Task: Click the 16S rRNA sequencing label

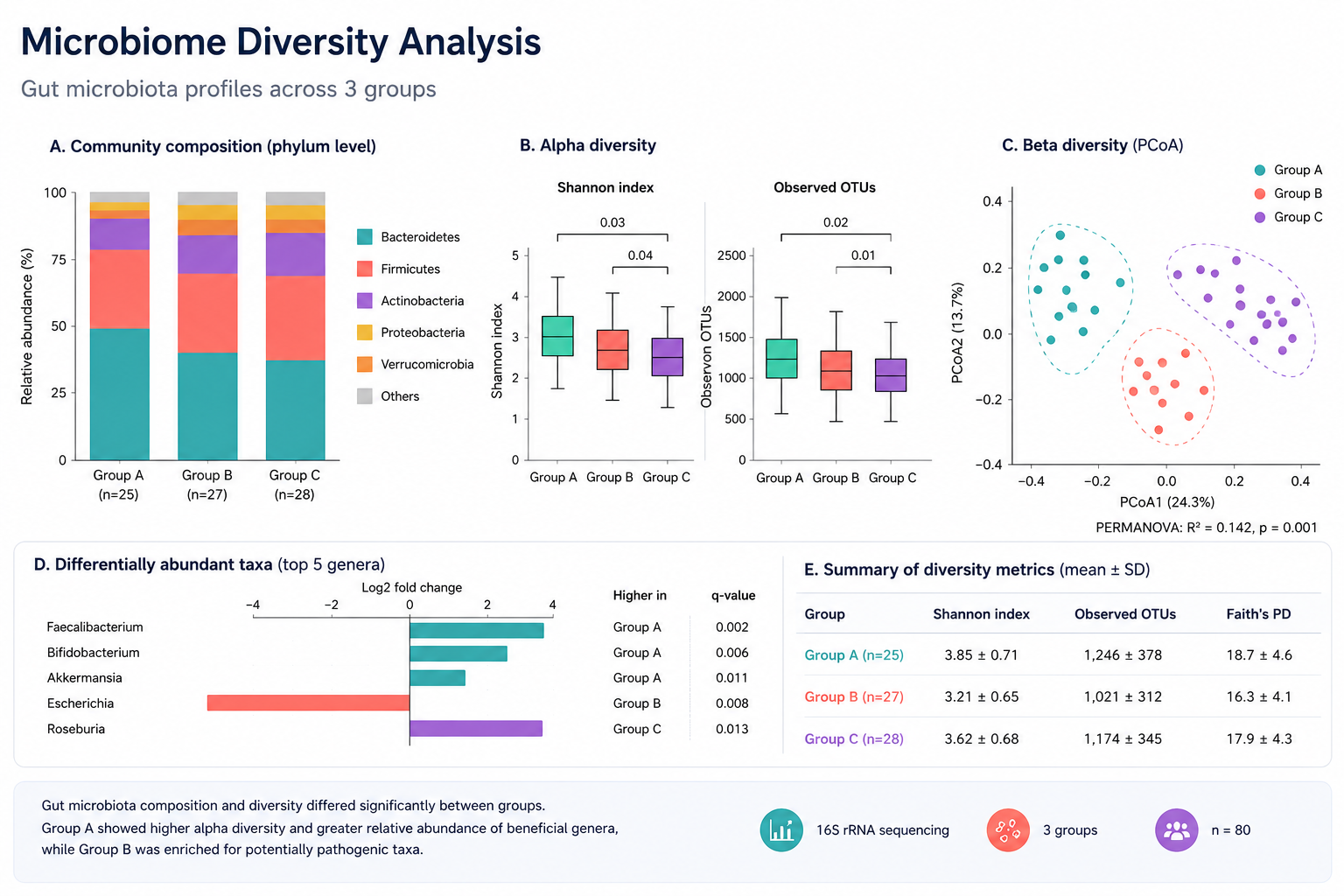Action: [883, 830]
